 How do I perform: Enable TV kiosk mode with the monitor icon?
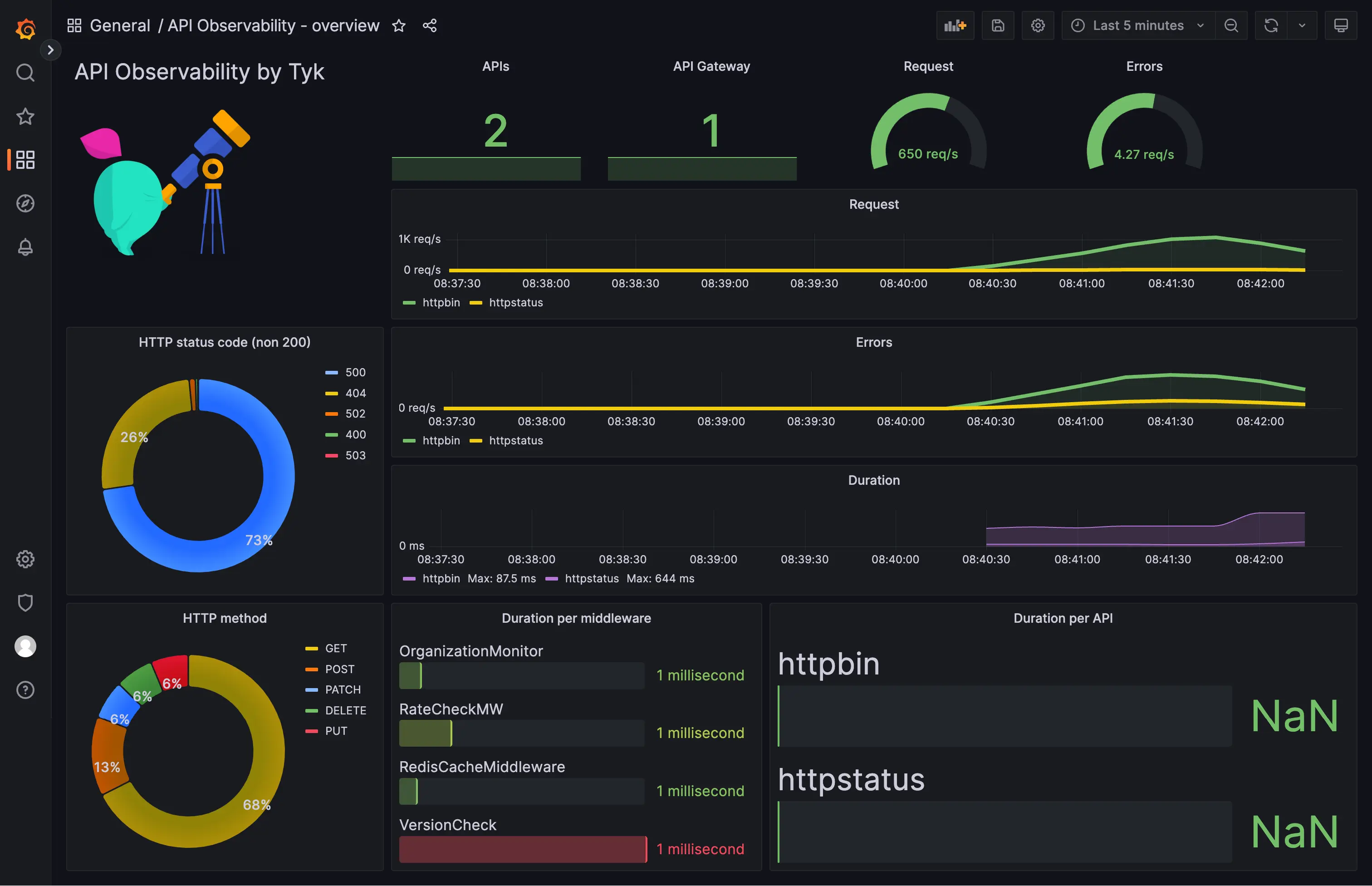coord(1341,25)
